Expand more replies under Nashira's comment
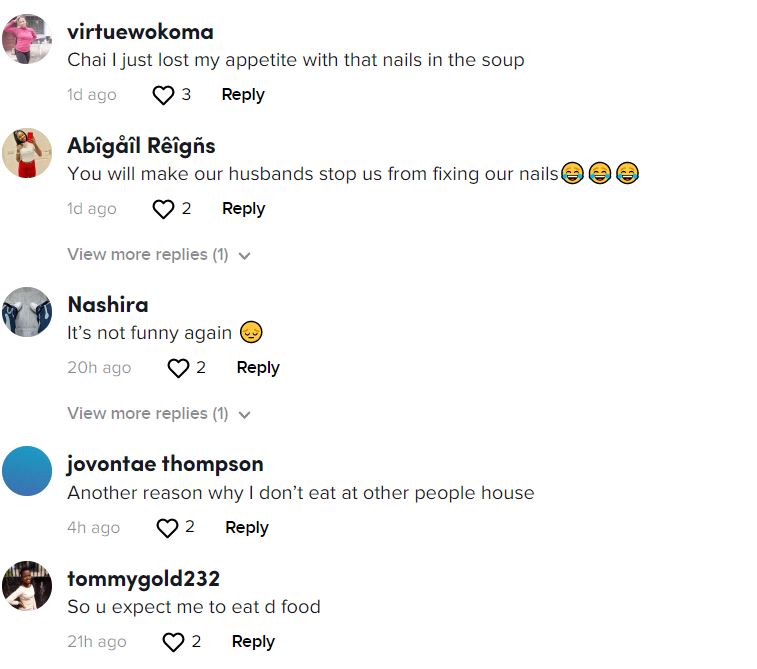Viewport: 757px width, 669px height. (158, 414)
